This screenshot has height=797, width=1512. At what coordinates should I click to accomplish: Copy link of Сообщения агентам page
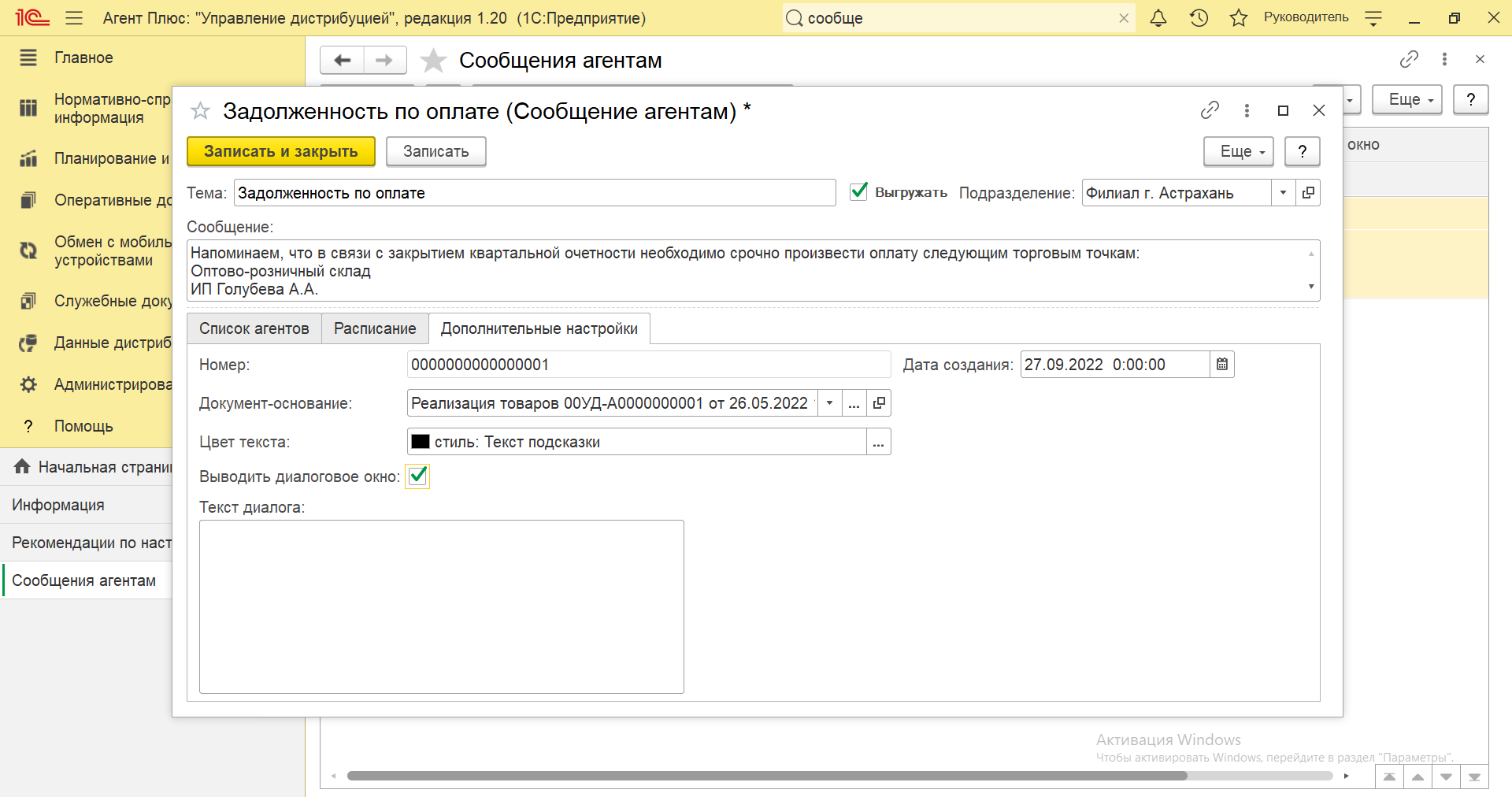[1409, 59]
